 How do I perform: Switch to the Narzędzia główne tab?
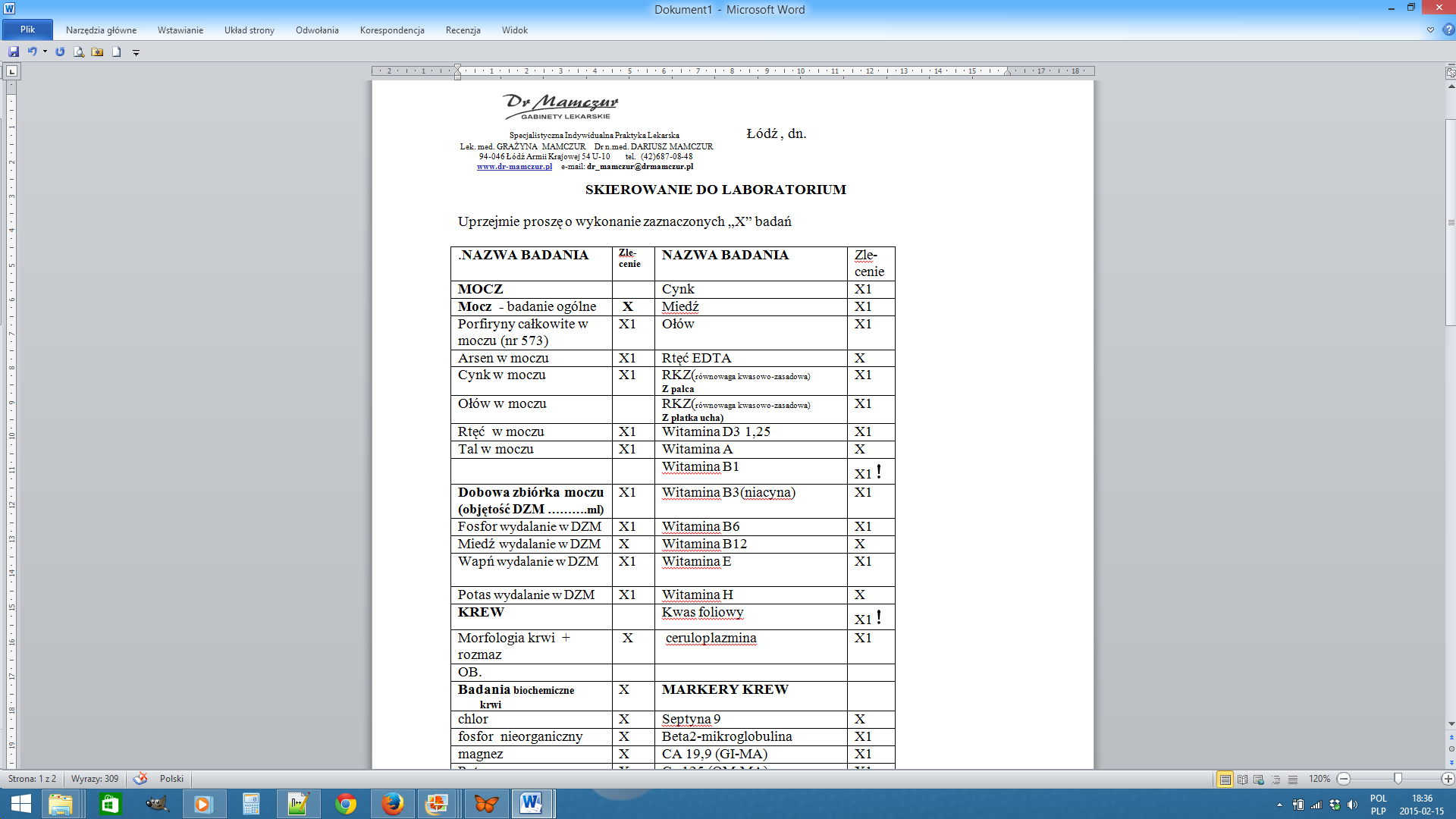tap(101, 30)
